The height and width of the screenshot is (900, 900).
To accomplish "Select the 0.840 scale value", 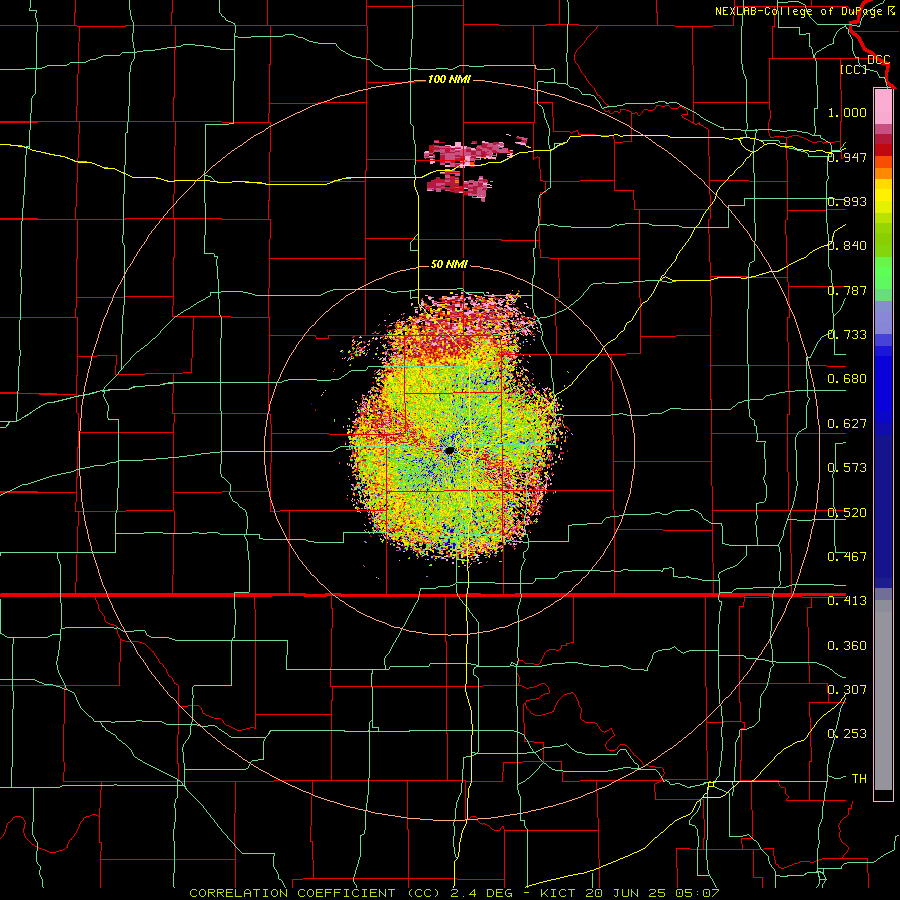I will (847, 246).
